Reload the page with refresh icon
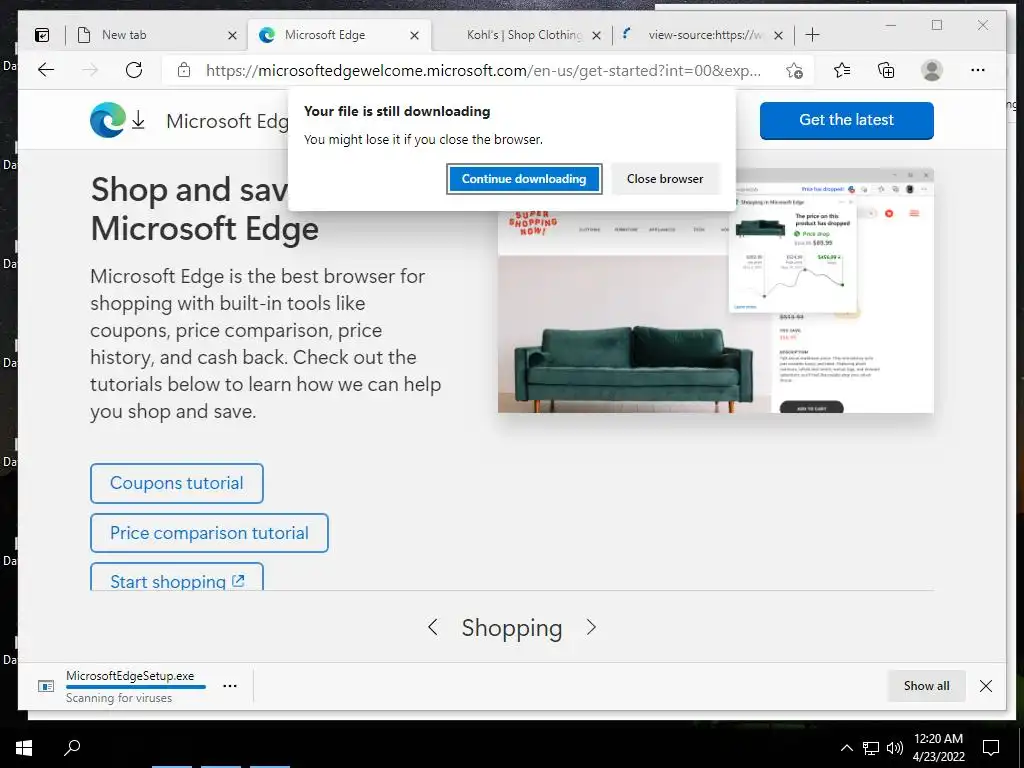1024x768 pixels. (134, 70)
